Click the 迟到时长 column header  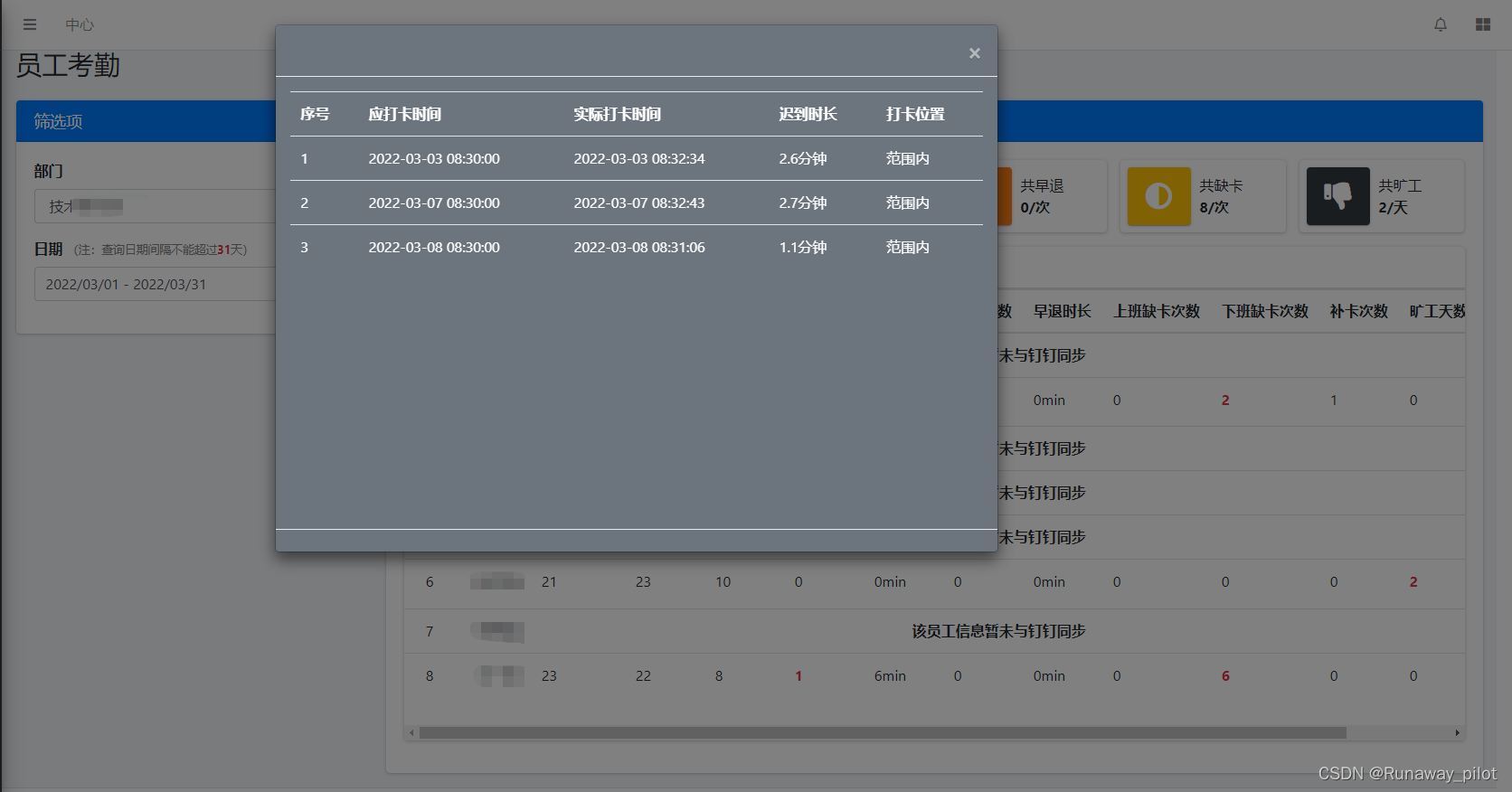(808, 114)
